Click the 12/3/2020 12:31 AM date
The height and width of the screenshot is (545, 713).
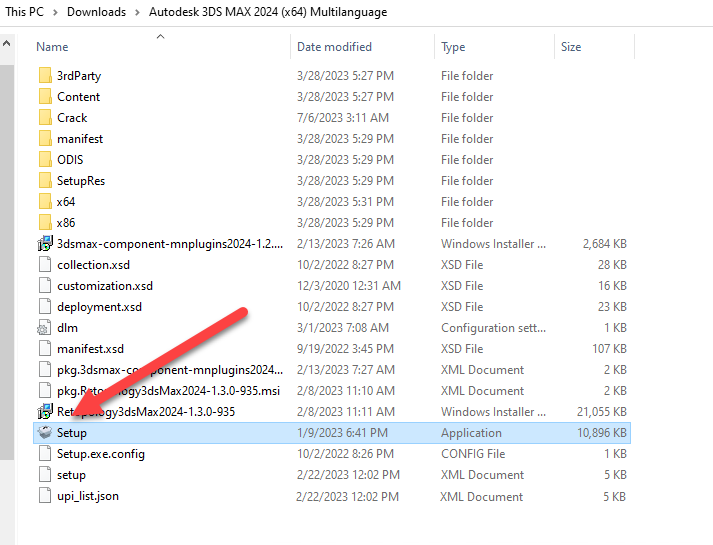point(349,286)
